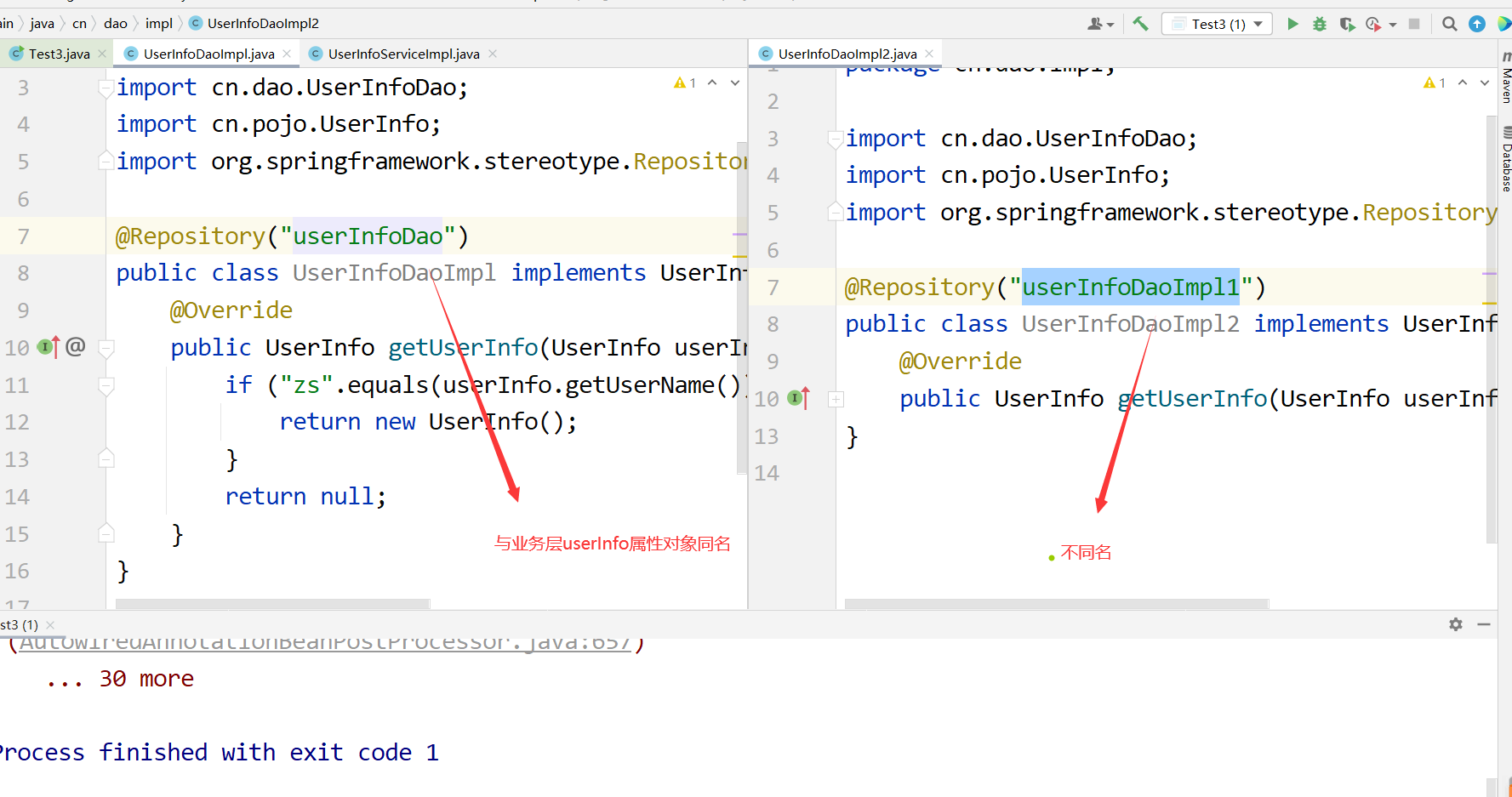Click 'return null;' on line 14

pos(305,497)
